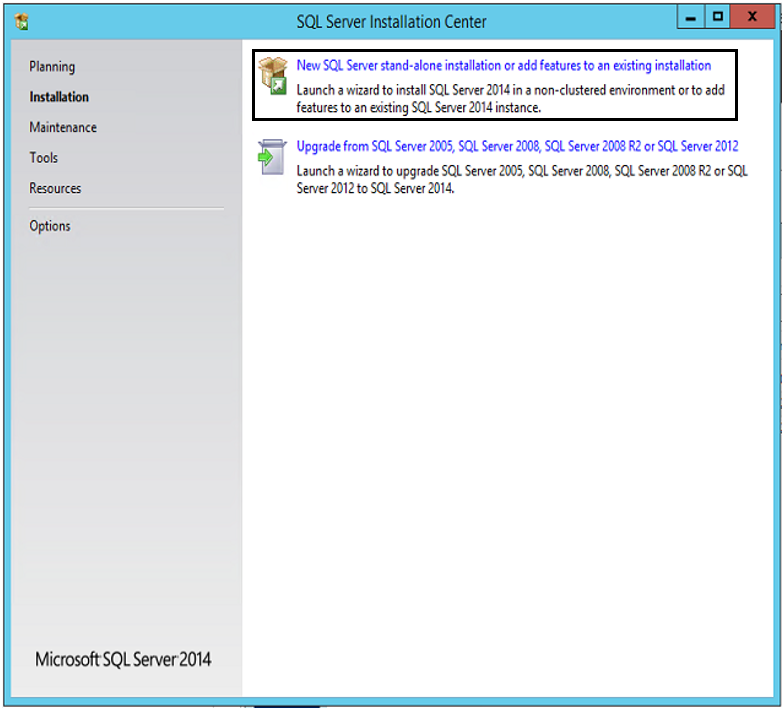Minimize the Installation Center window
This screenshot has width=782, height=708.
click(x=691, y=17)
